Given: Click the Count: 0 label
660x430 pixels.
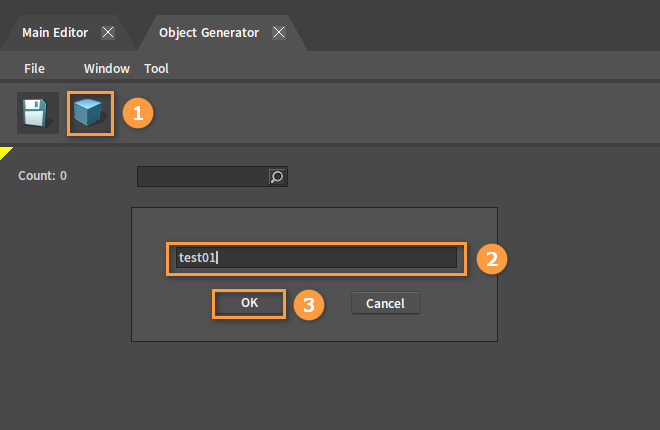Looking at the screenshot, I should 43,175.
